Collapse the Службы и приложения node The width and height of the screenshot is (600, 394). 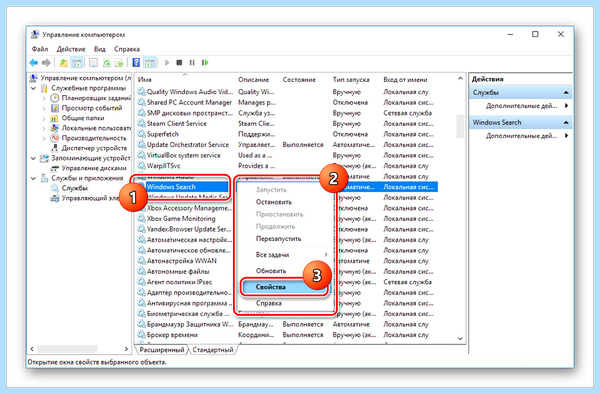click(x=33, y=178)
